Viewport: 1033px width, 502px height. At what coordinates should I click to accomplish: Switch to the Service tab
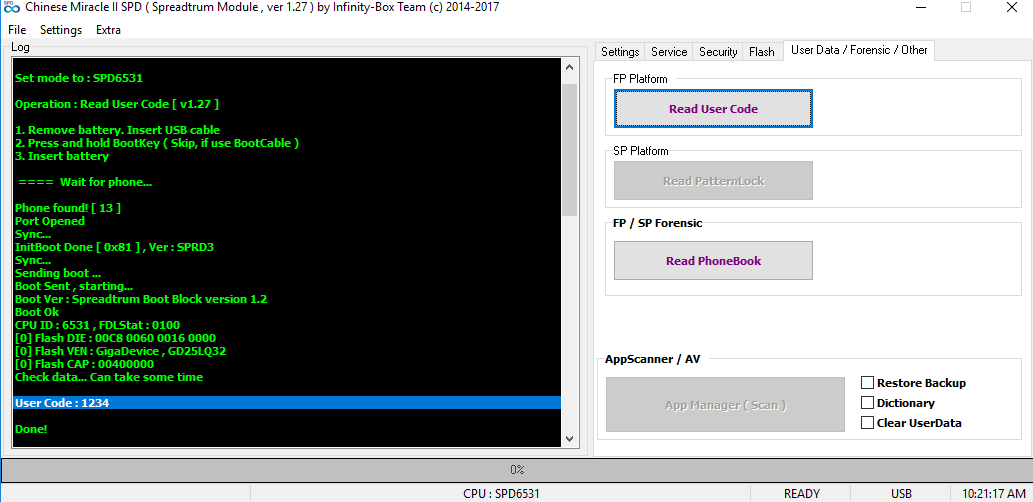669,51
